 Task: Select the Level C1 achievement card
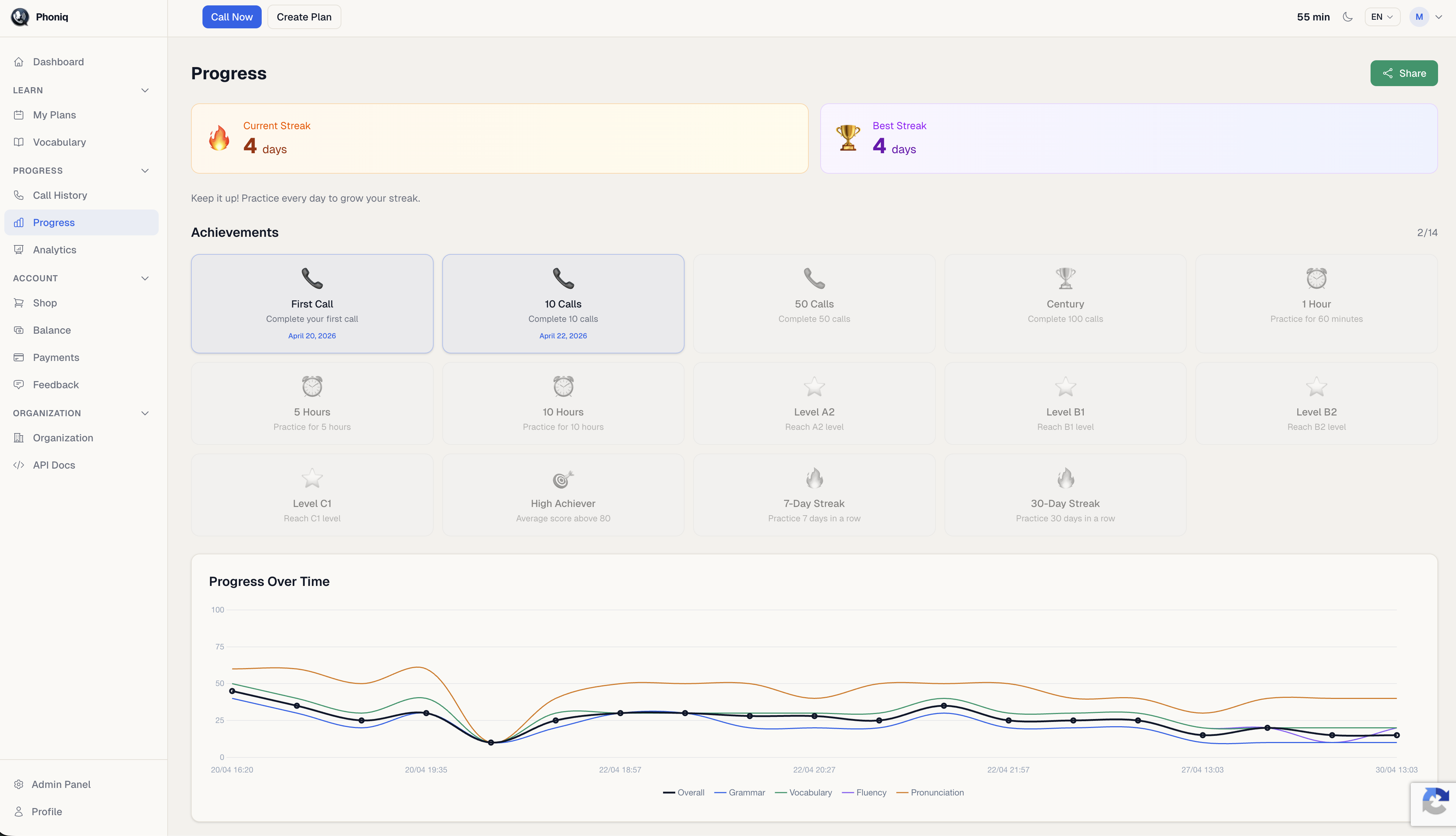312,495
